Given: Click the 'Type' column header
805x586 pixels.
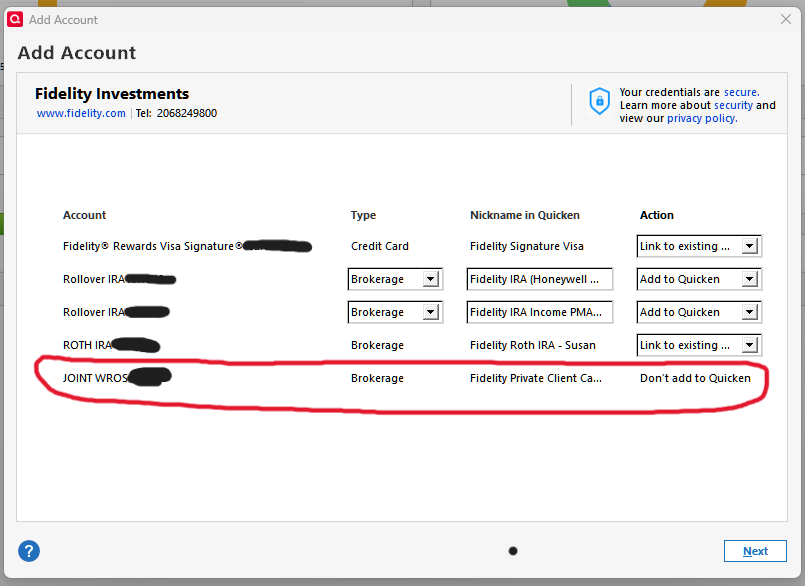Looking at the screenshot, I should [363, 215].
